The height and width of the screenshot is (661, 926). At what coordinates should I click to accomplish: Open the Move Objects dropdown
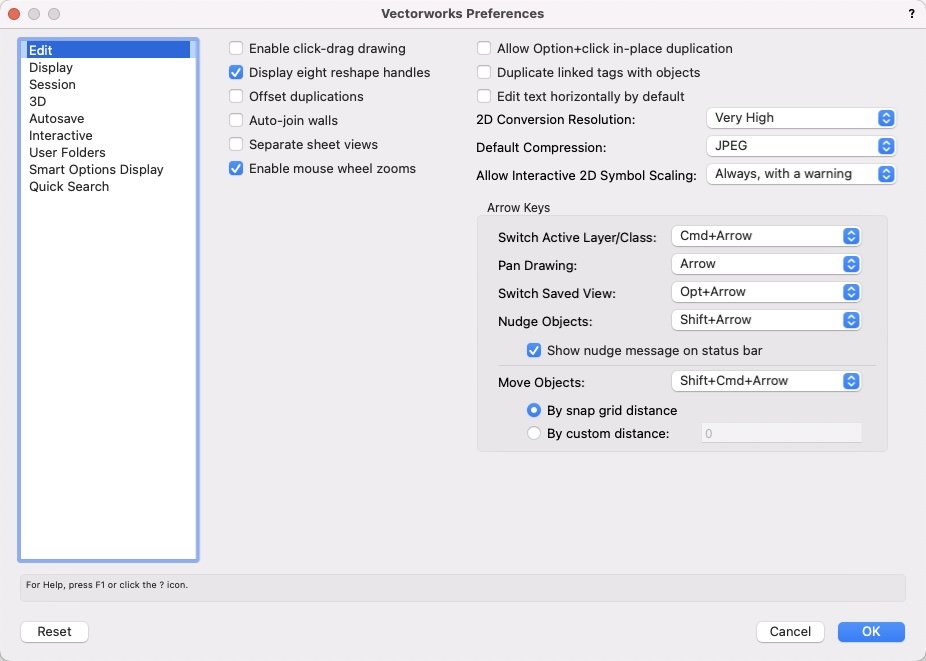click(x=766, y=381)
